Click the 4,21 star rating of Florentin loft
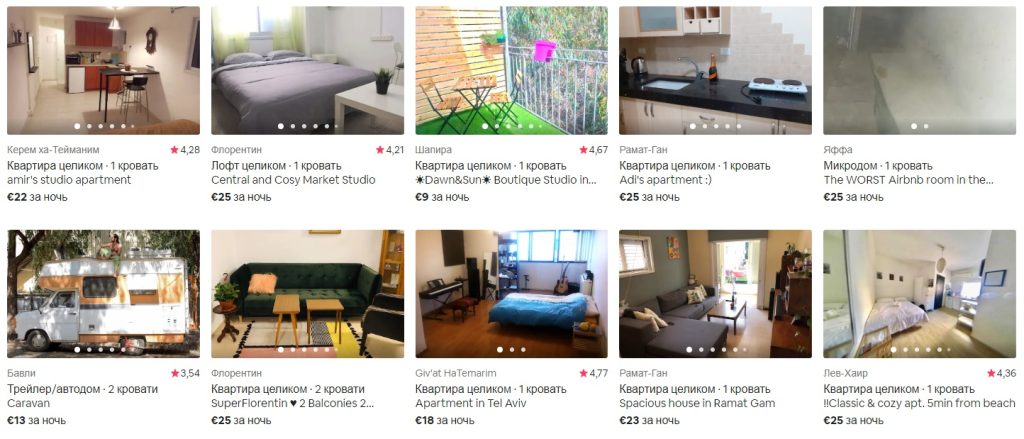The height and width of the screenshot is (439, 1024). click(x=389, y=150)
